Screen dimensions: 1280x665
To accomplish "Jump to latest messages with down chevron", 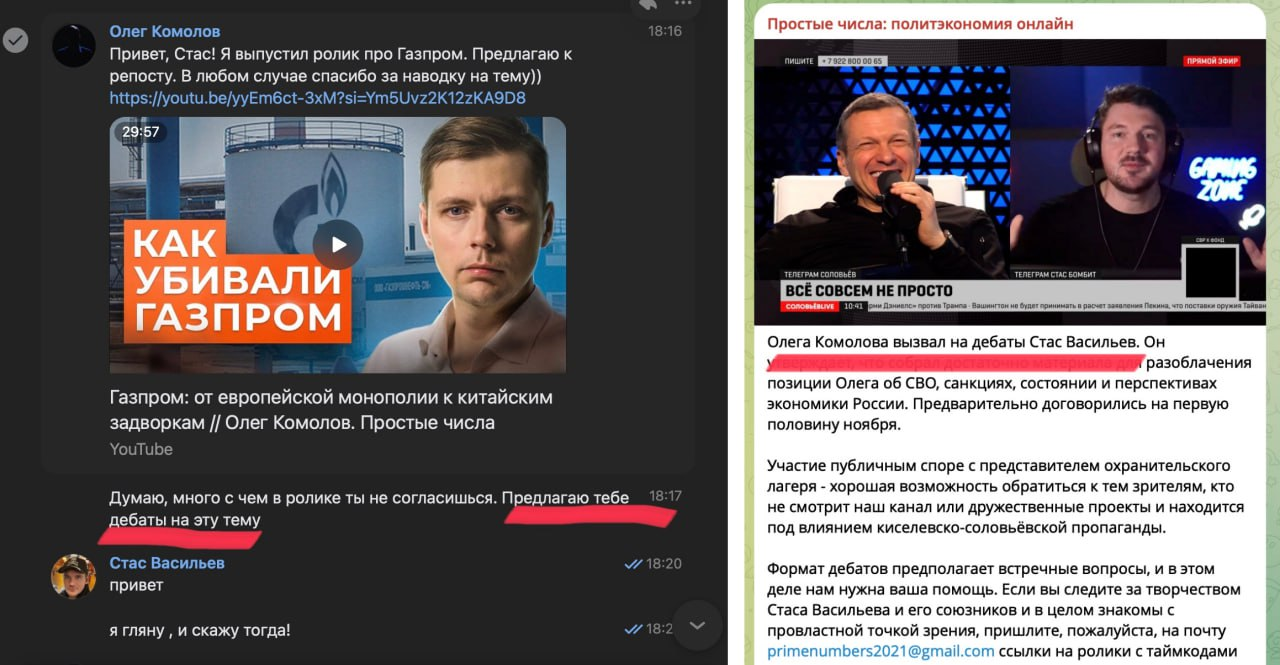I will (697, 626).
